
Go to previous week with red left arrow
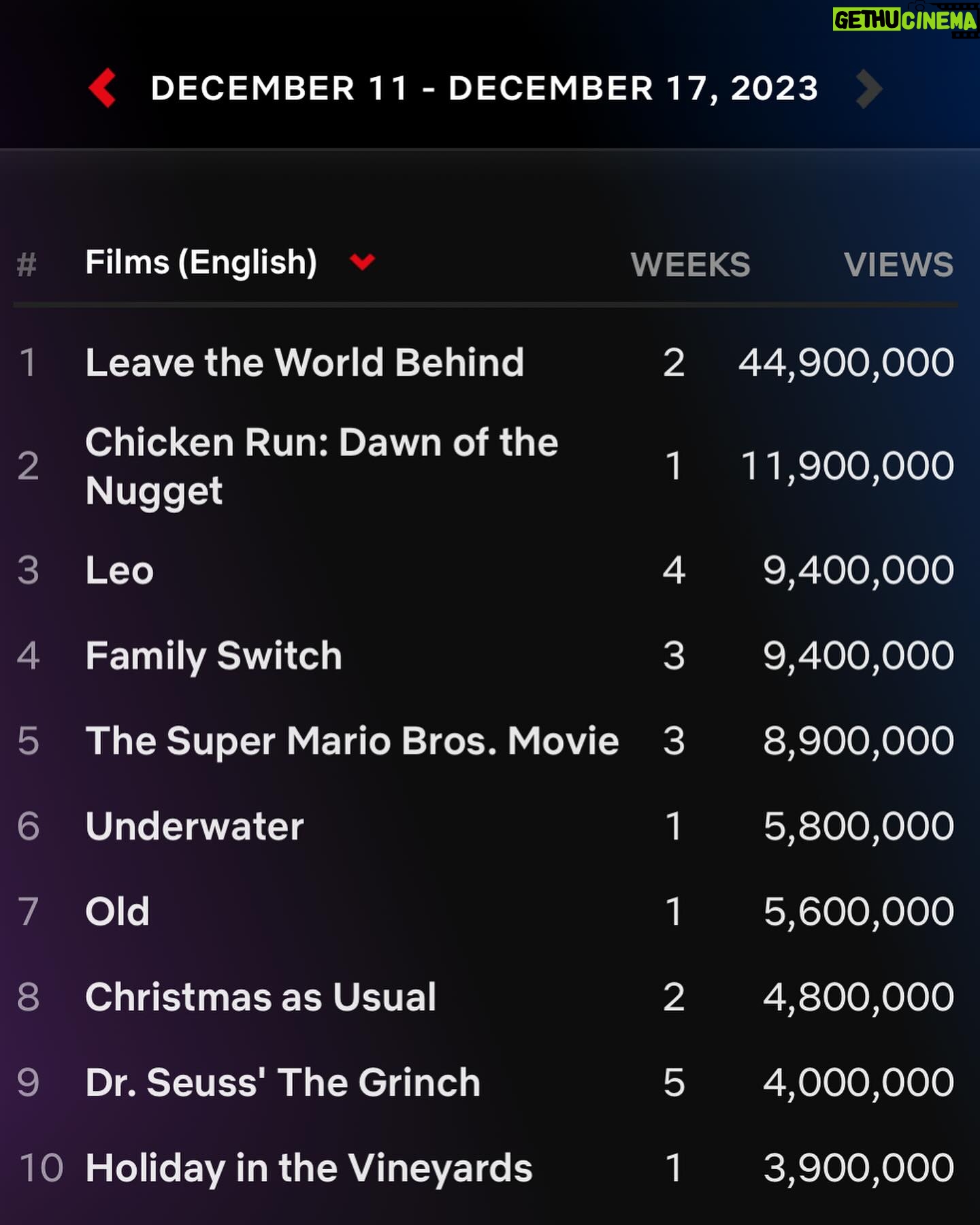pyautogui.click(x=103, y=88)
